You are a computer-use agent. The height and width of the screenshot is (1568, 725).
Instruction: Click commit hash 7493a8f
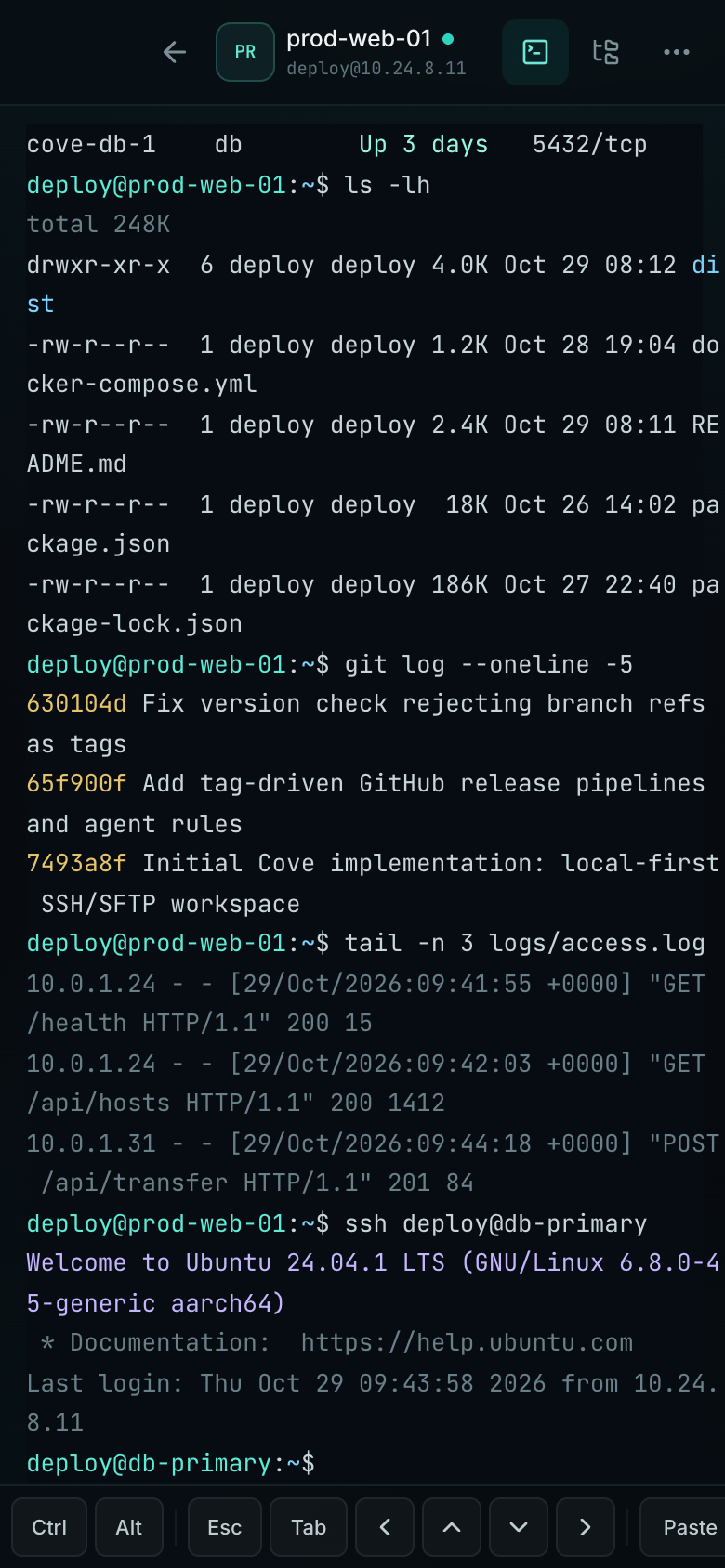pos(76,863)
